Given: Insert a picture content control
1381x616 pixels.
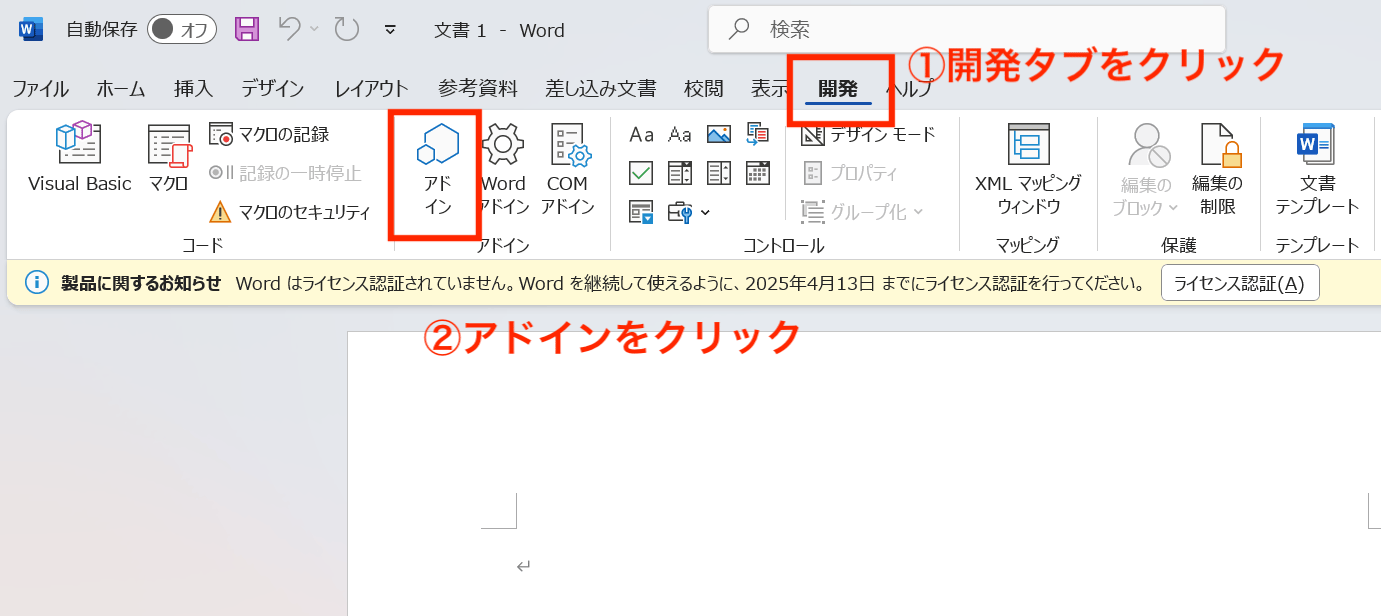Looking at the screenshot, I should [x=719, y=134].
